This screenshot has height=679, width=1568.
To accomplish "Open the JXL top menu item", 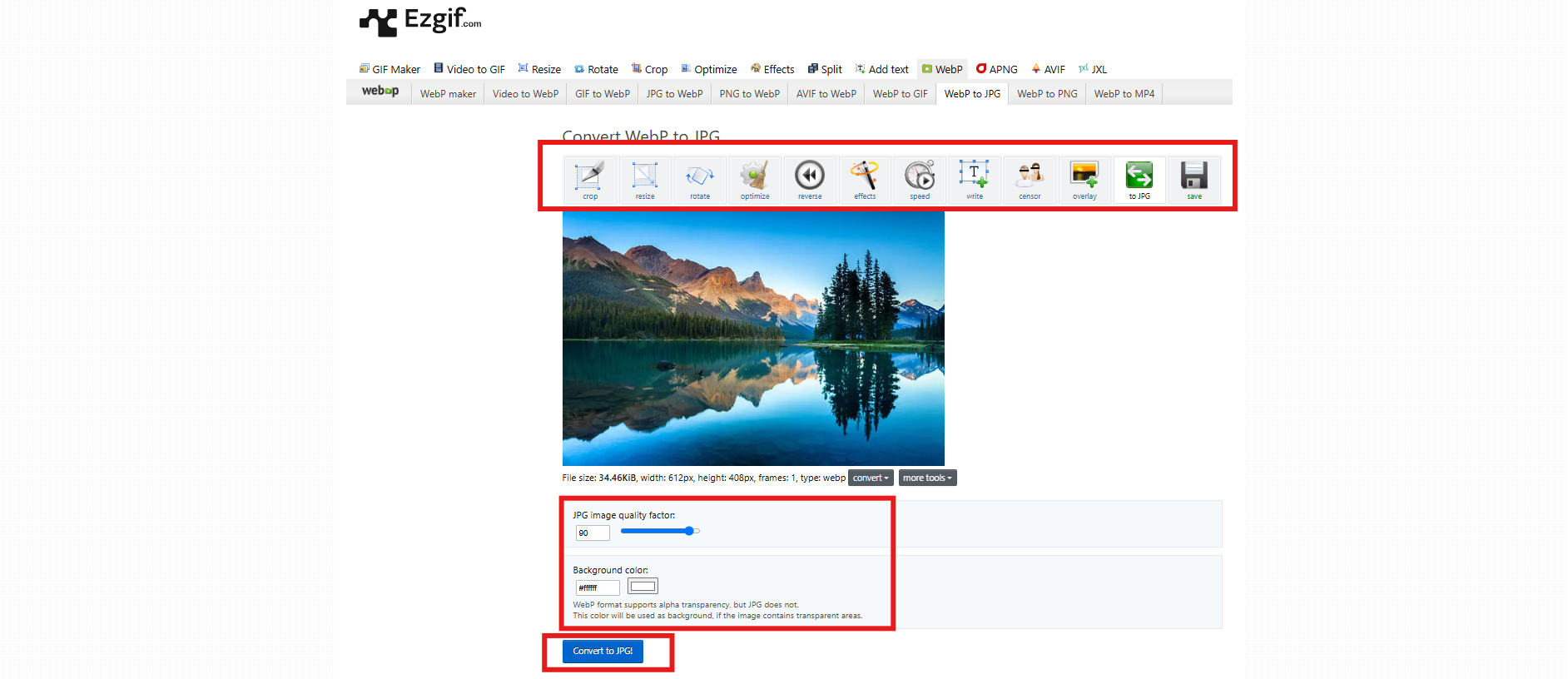I will [1093, 69].
